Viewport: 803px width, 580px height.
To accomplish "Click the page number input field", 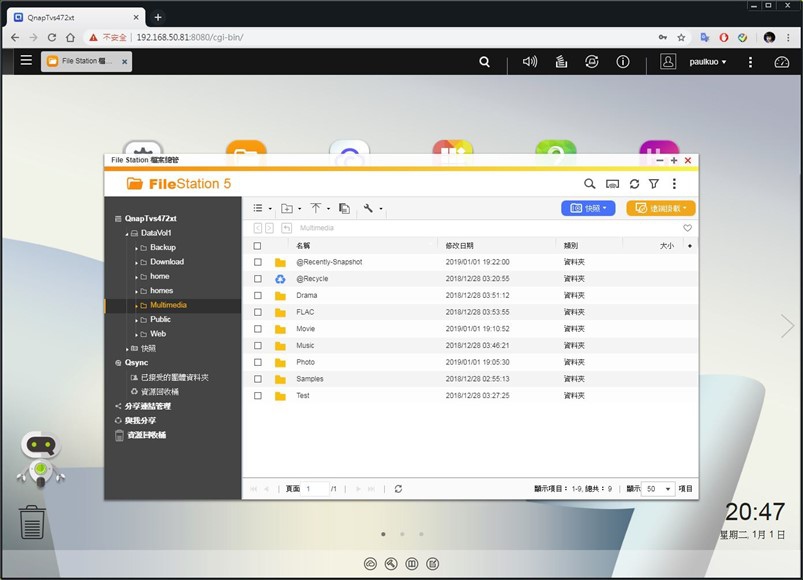I will click(x=315, y=489).
